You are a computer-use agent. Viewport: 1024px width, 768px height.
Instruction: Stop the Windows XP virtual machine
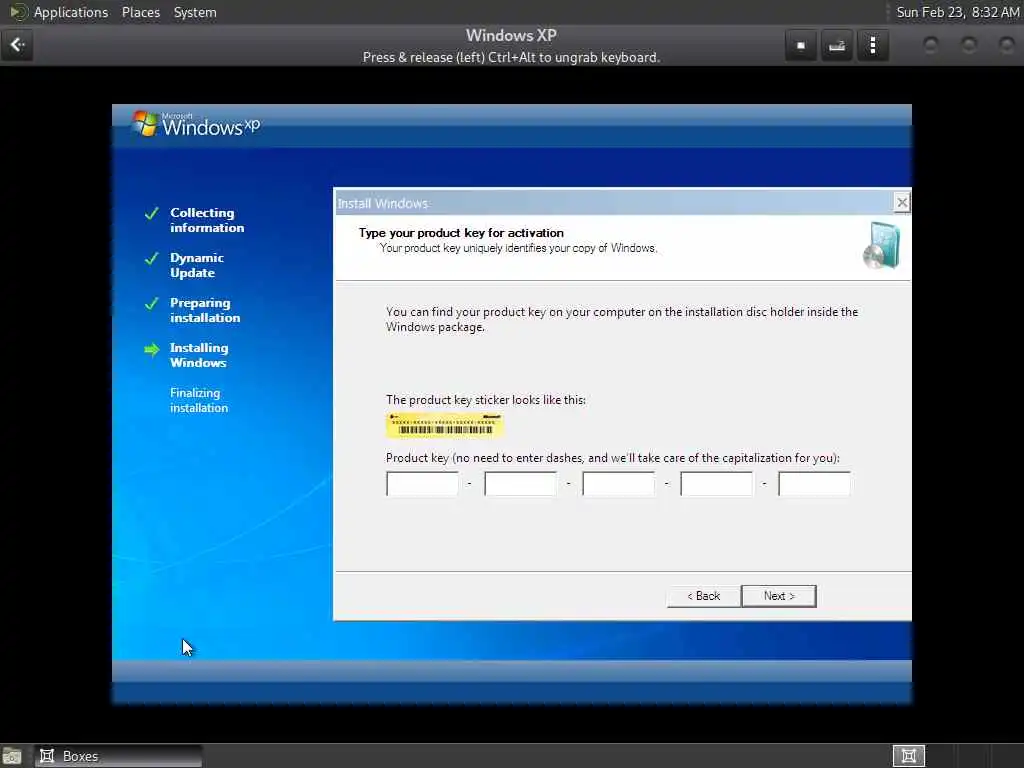pos(801,46)
